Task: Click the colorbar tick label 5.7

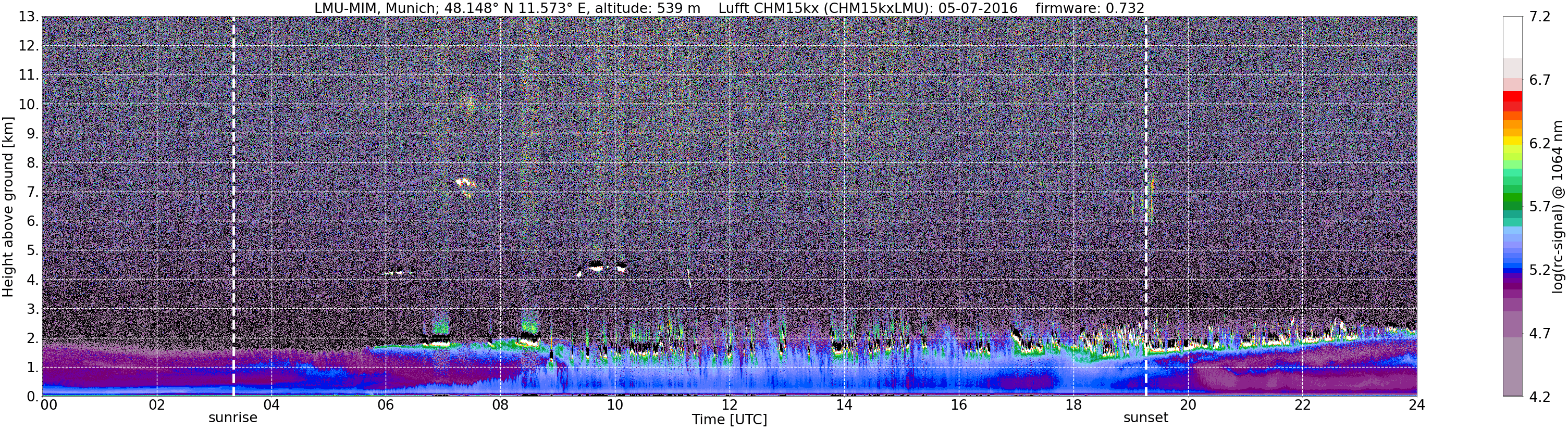Action: (x=1540, y=207)
